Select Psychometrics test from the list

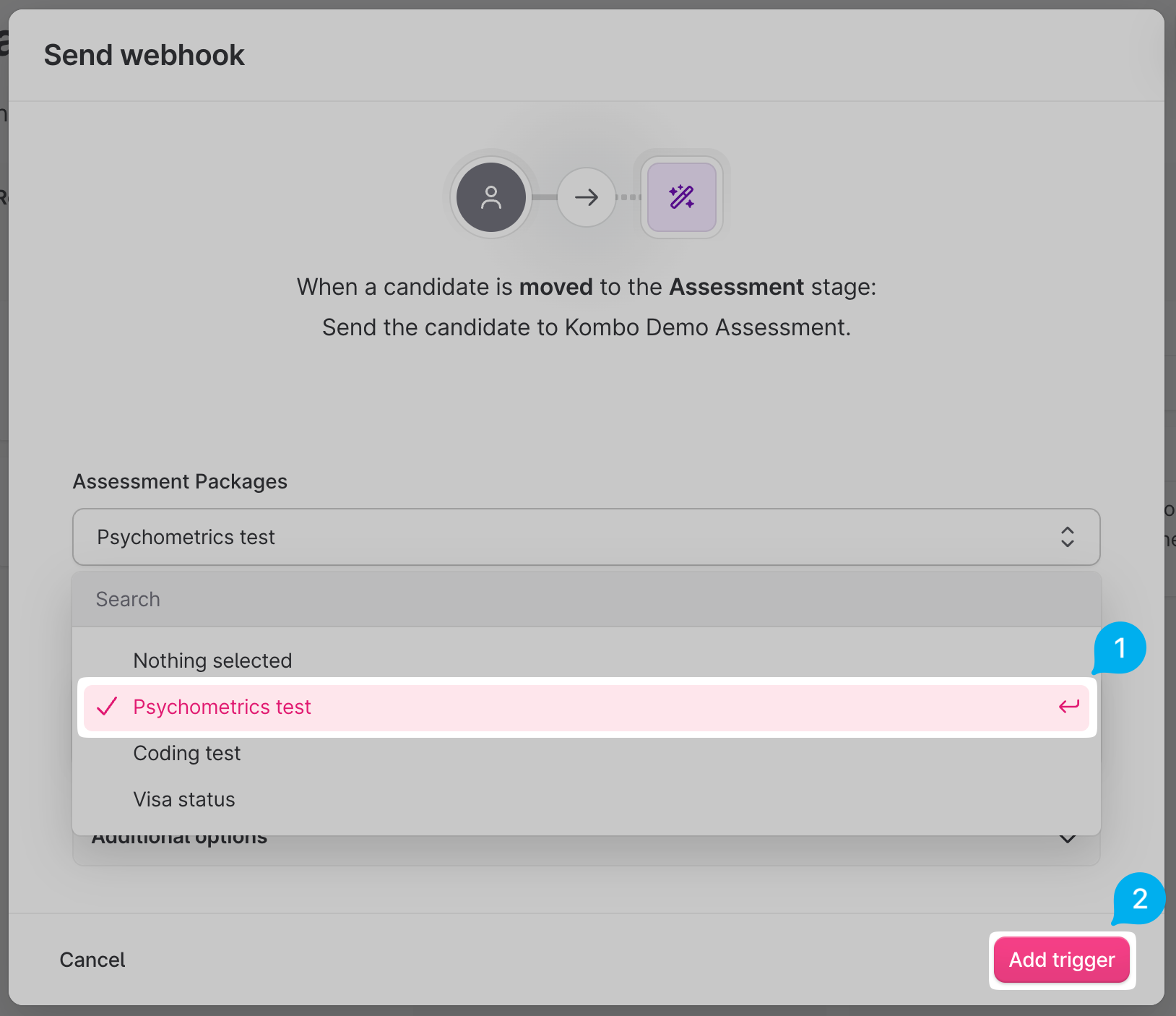(x=222, y=707)
